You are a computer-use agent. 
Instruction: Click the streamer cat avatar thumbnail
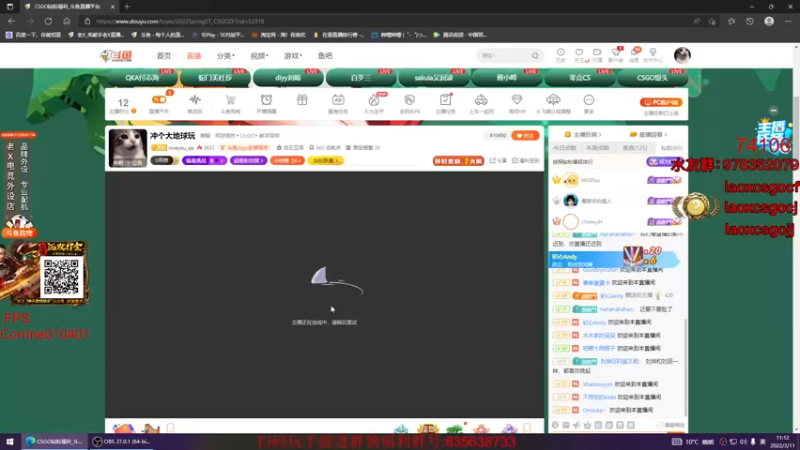[128, 148]
